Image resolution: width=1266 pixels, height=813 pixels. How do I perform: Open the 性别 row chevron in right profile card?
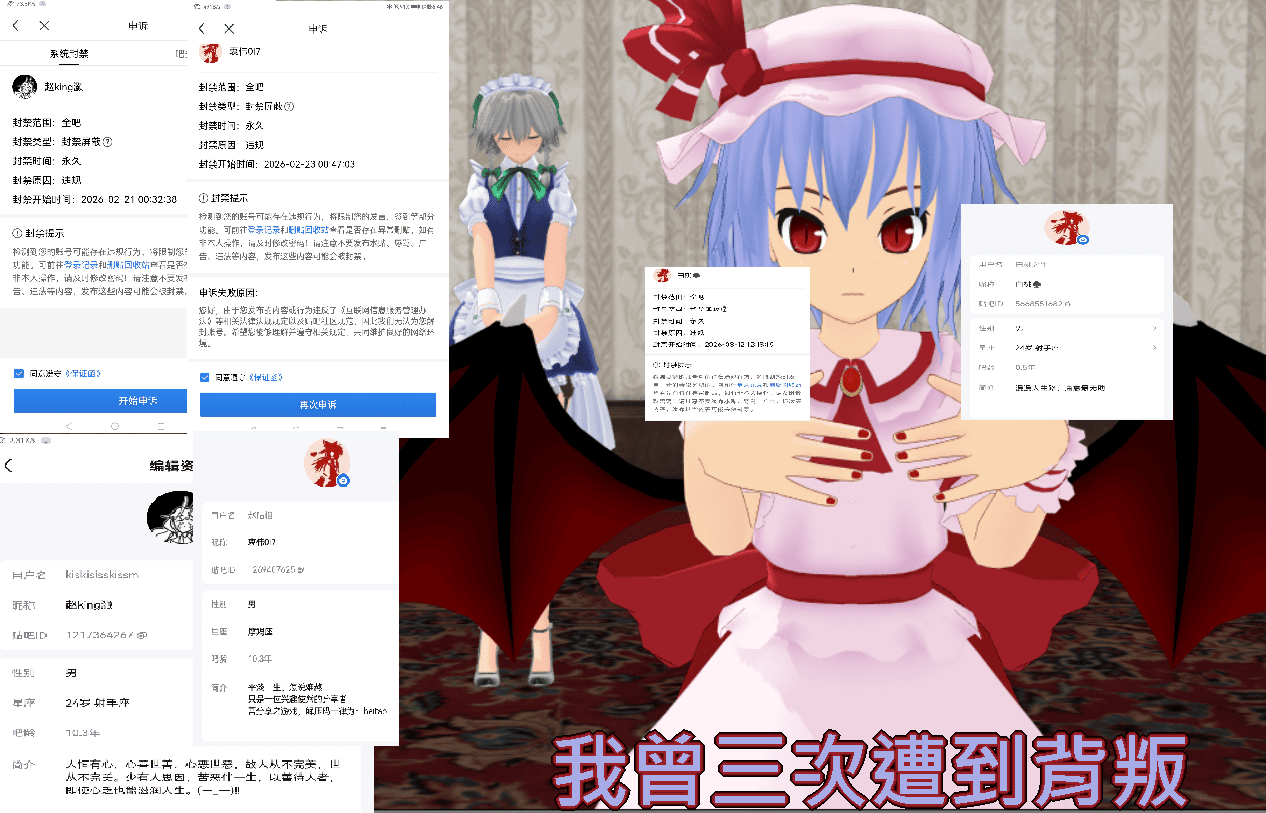[x=1155, y=328]
